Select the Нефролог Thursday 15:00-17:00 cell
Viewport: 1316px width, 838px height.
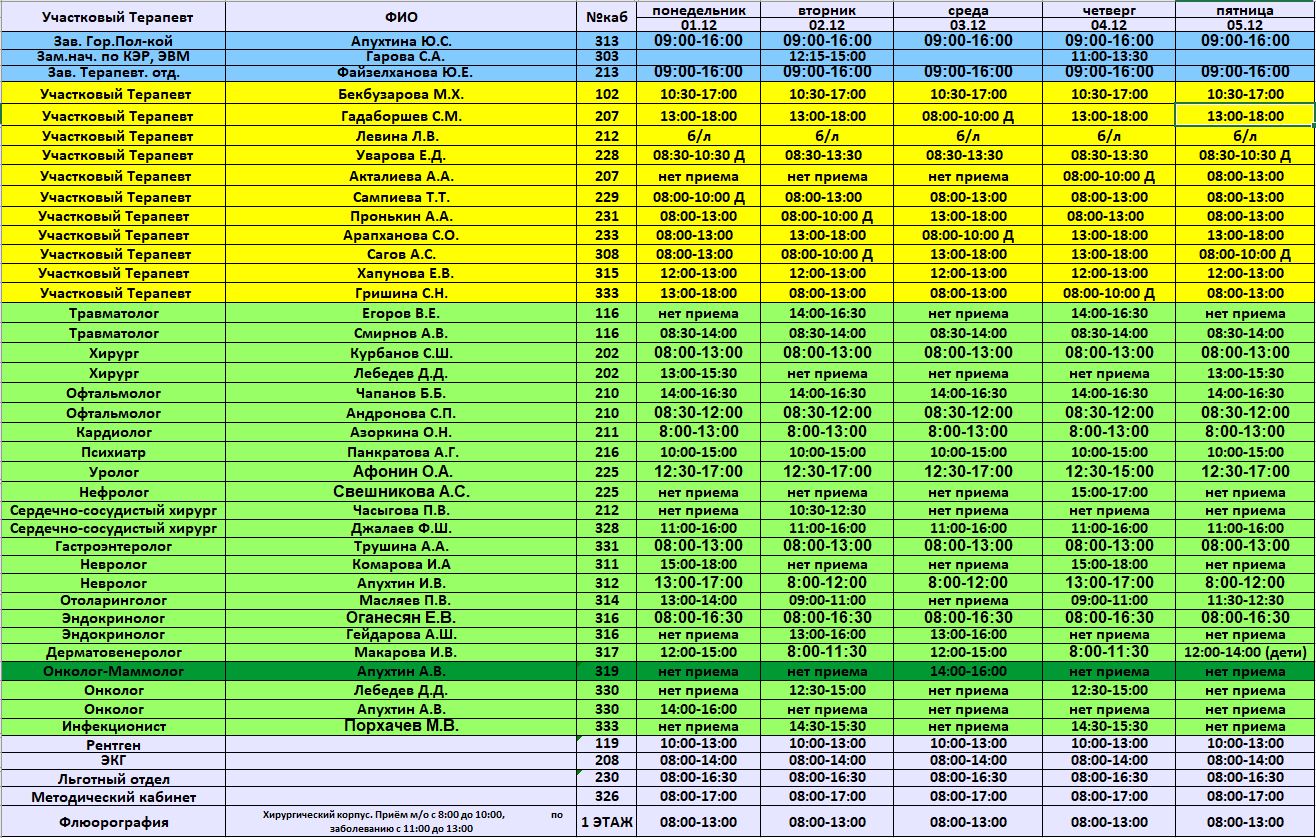(1109, 492)
